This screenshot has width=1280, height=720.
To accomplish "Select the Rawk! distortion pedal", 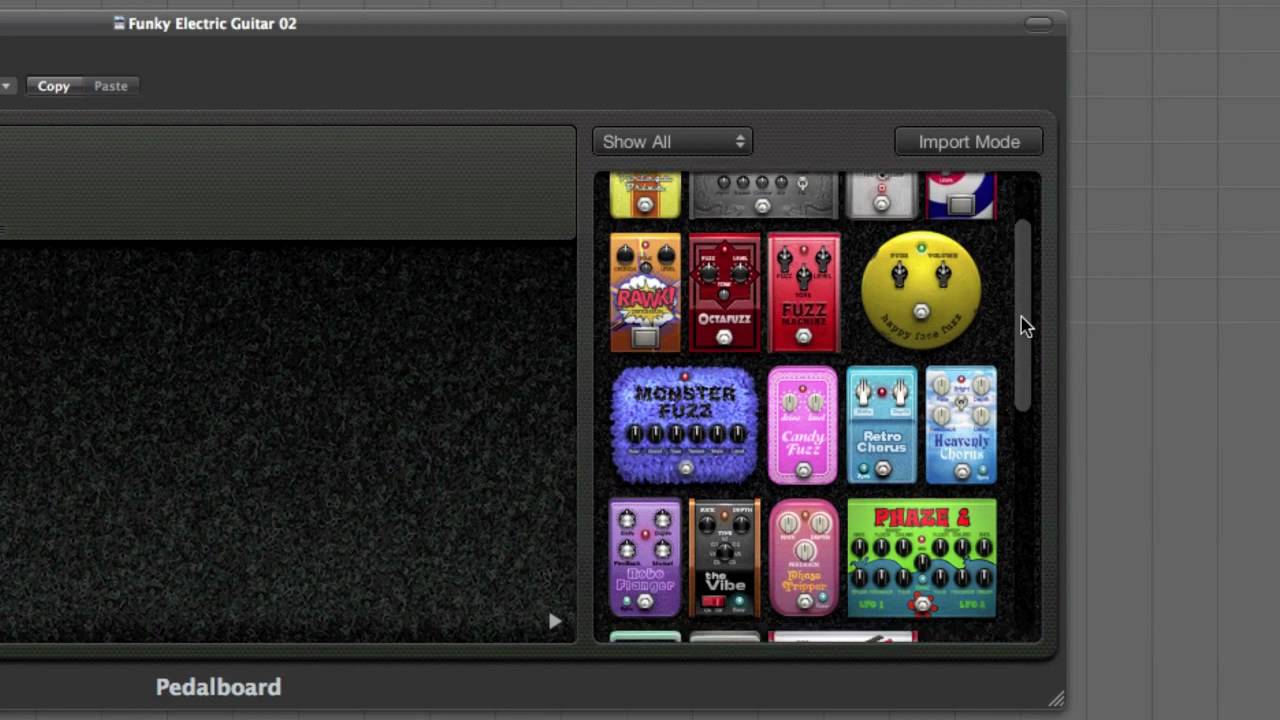I will 645,292.
